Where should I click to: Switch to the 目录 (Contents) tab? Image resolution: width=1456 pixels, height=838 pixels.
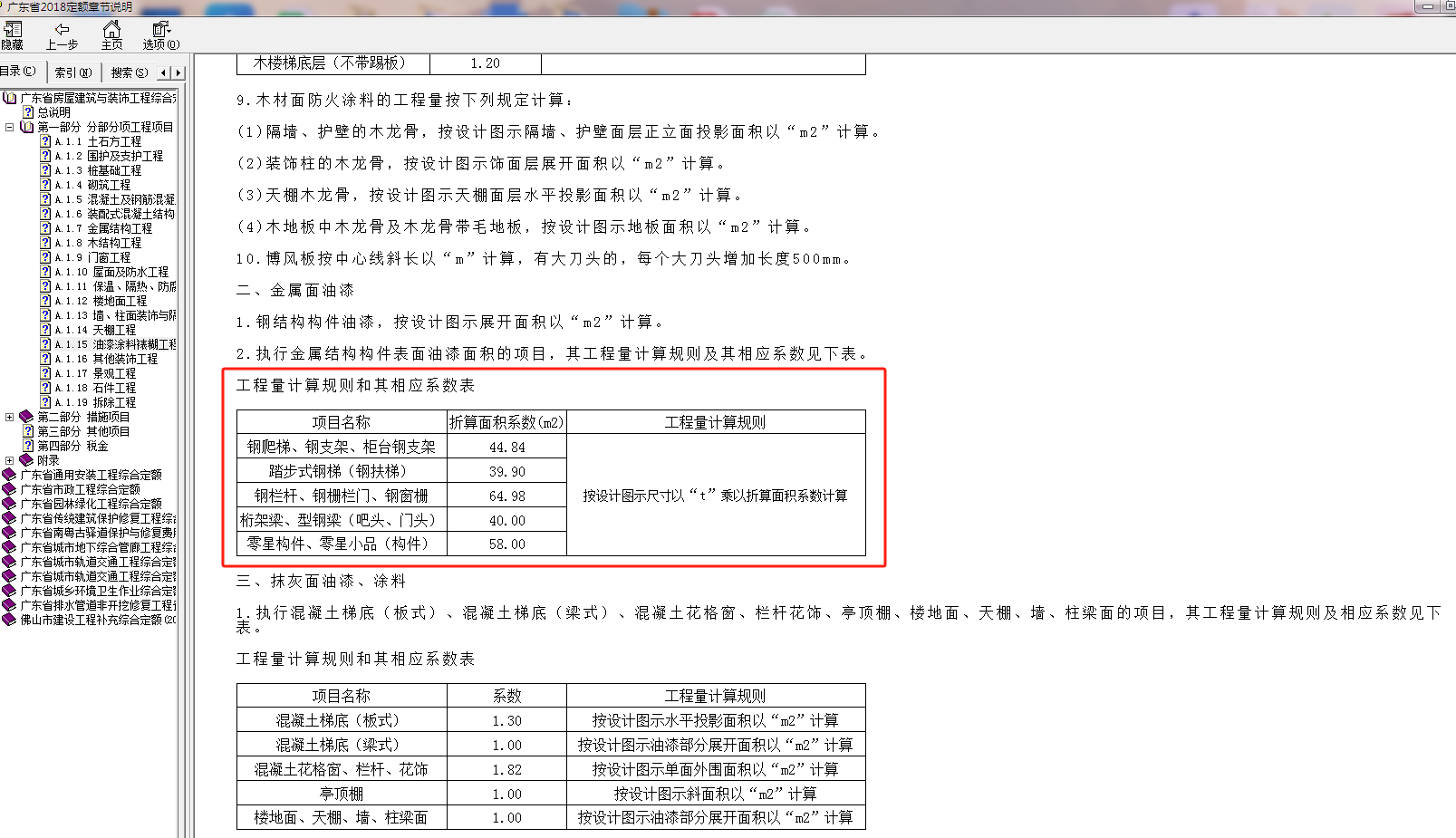pos(18,72)
